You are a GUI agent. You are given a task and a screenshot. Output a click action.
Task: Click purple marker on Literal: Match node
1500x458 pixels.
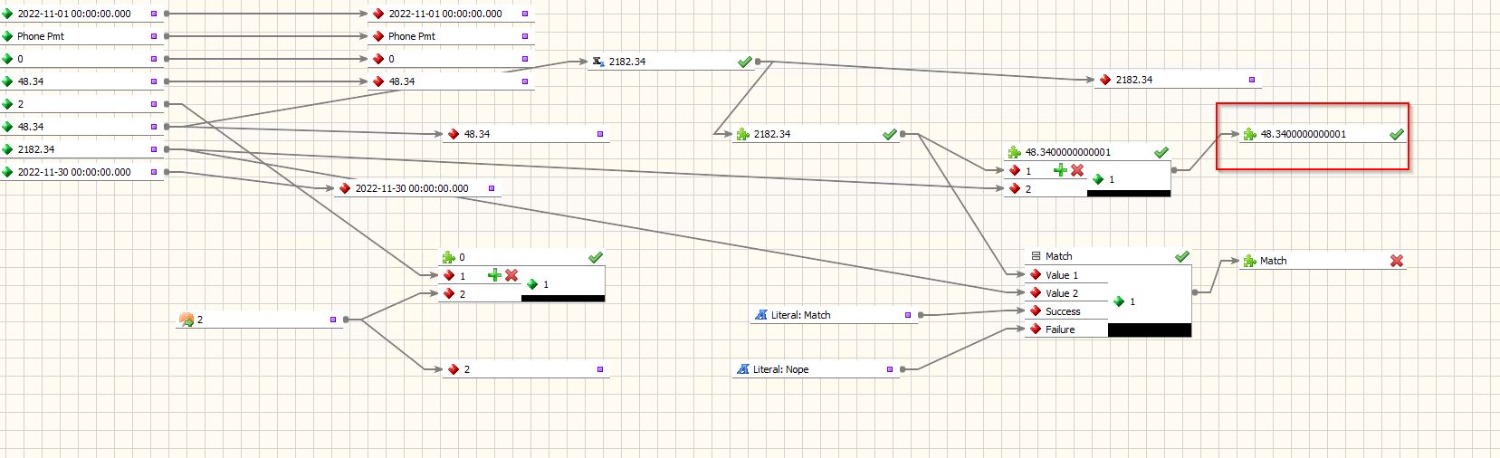tap(908, 315)
